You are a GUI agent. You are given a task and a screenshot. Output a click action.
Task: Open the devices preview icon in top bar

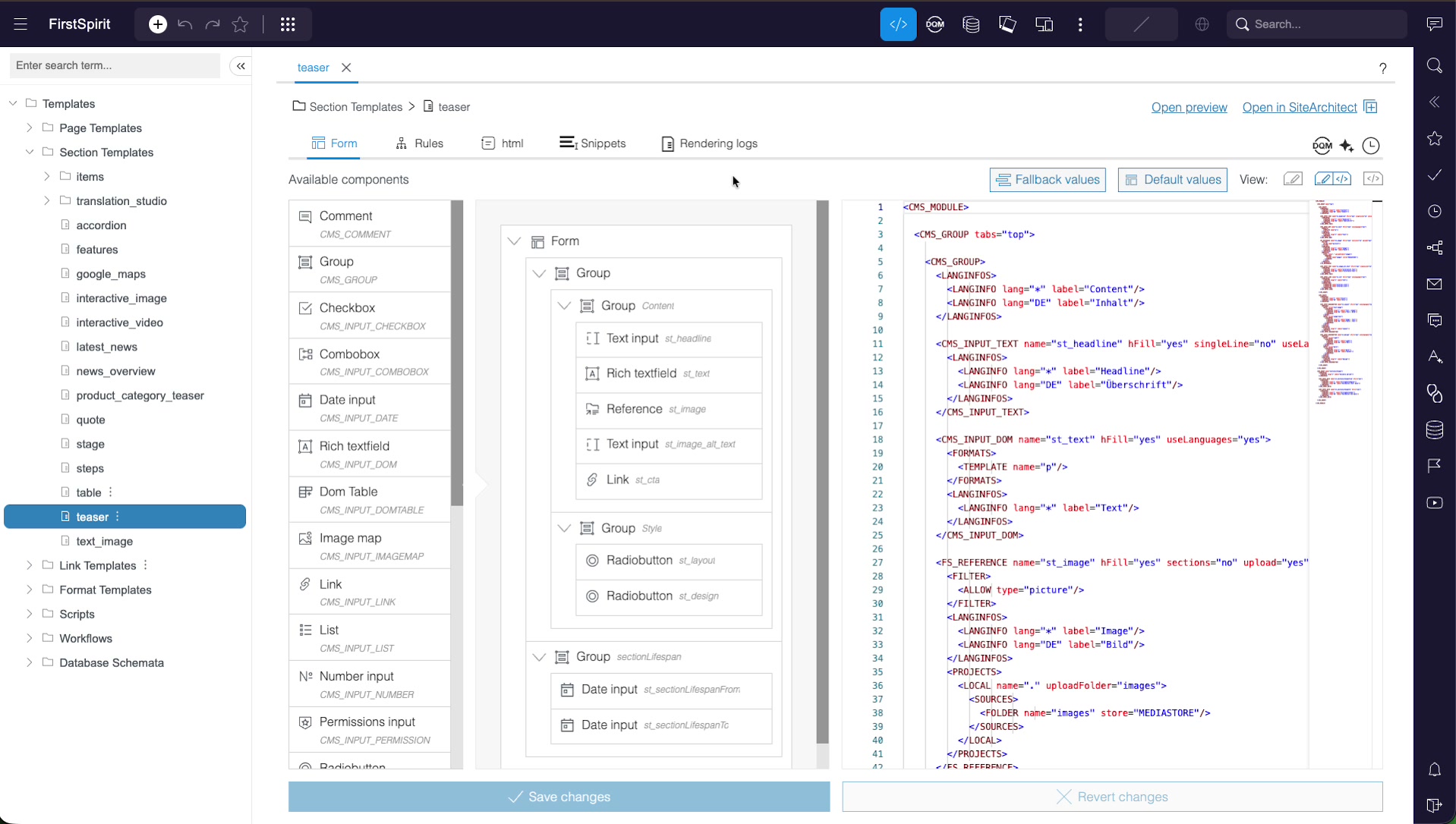tap(1045, 24)
